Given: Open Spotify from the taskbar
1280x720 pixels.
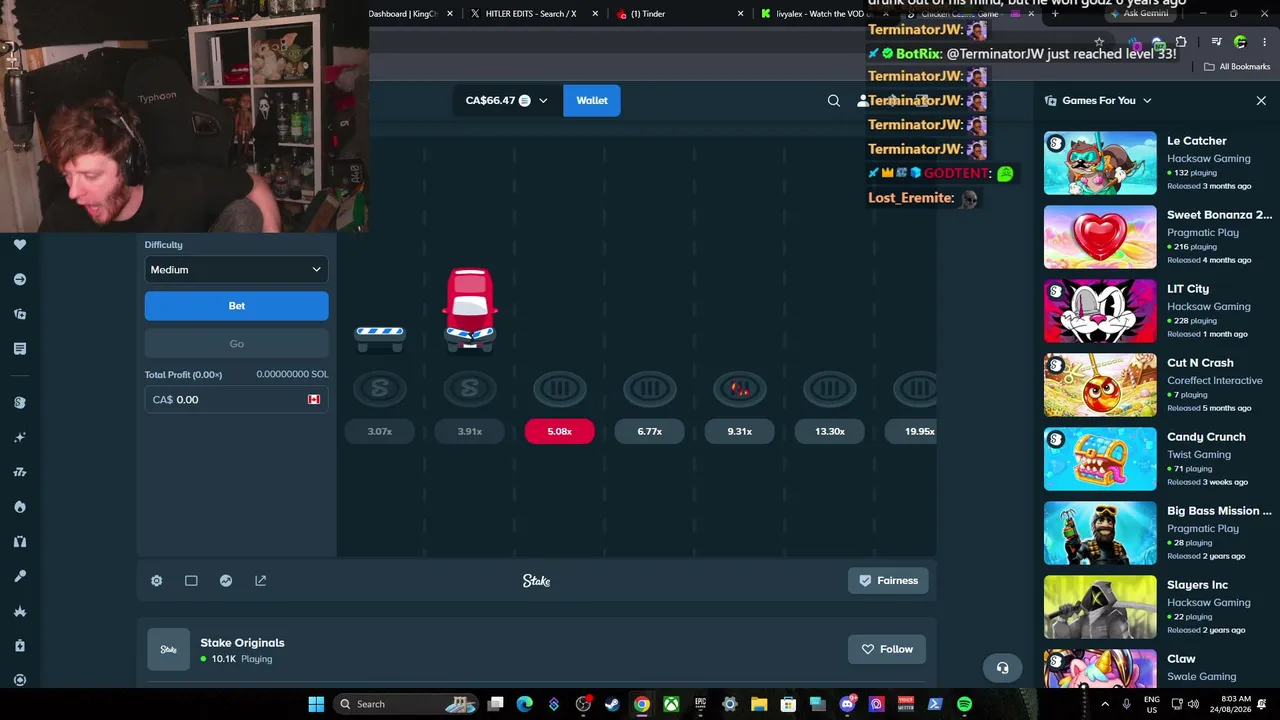Looking at the screenshot, I should [964, 704].
